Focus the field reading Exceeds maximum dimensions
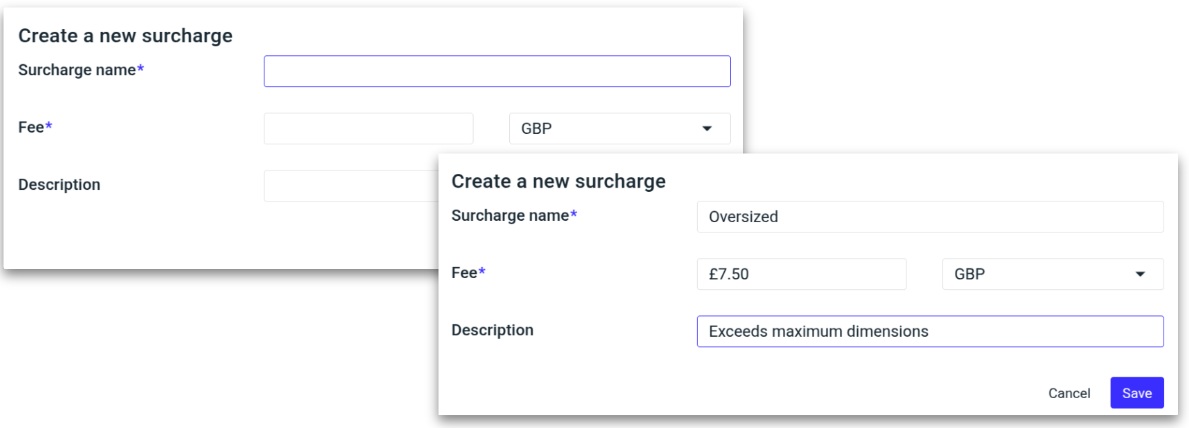1189x428 pixels. pos(929,331)
